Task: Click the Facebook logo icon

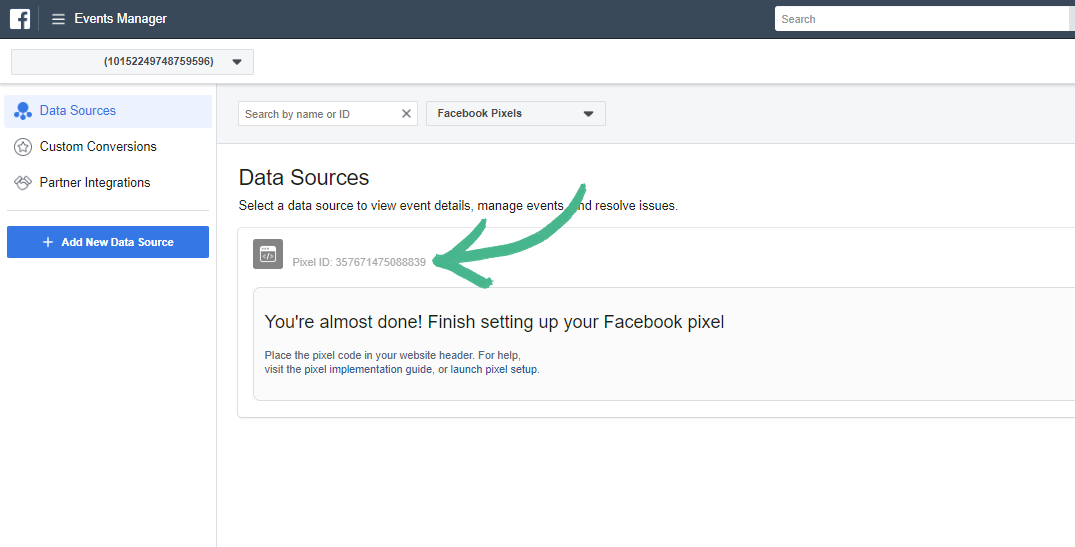Action: (19, 19)
